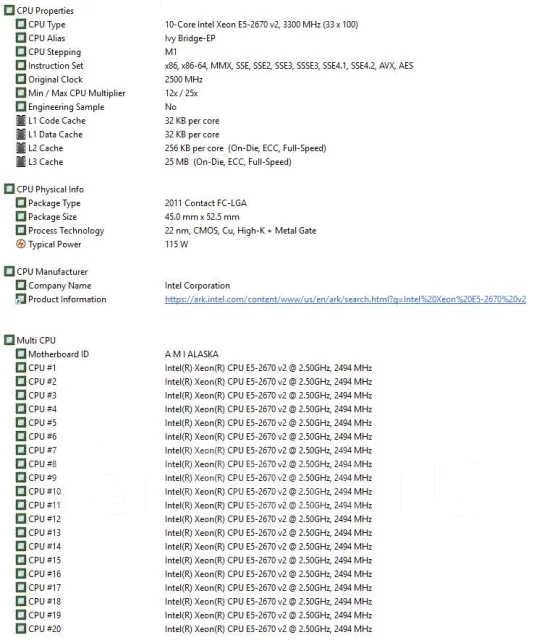The width and height of the screenshot is (534, 640).
Task: Click the Engineering Sample row icon
Action: pos(21,107)
